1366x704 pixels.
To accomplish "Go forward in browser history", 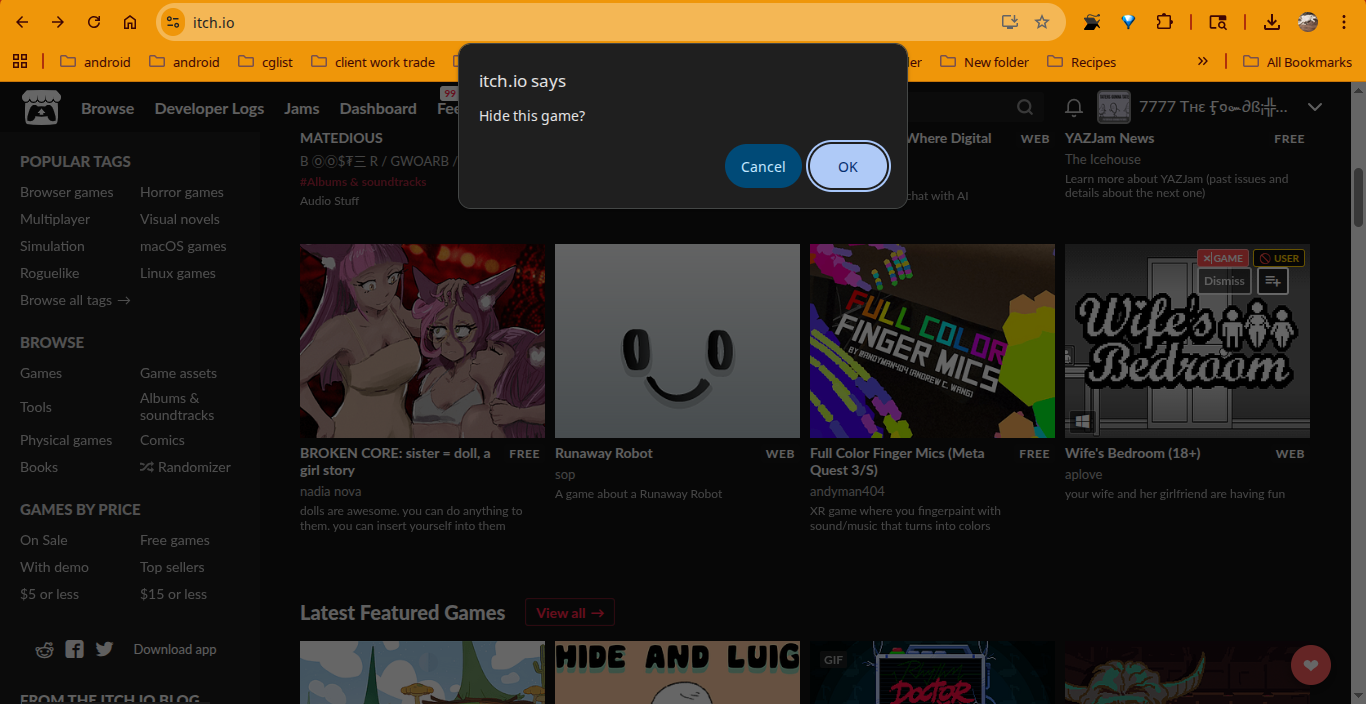I will click(58, 22).
